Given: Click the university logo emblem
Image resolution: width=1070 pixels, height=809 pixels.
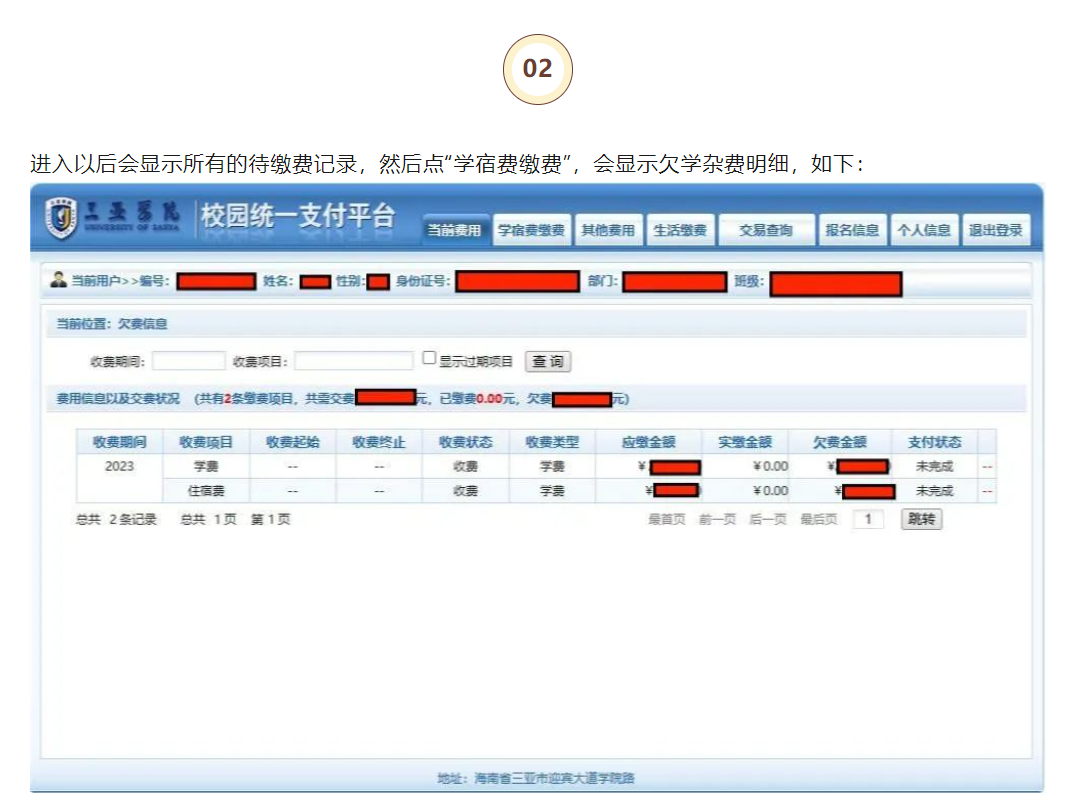Looking at the screenshot, I should [x=63, y=217].
